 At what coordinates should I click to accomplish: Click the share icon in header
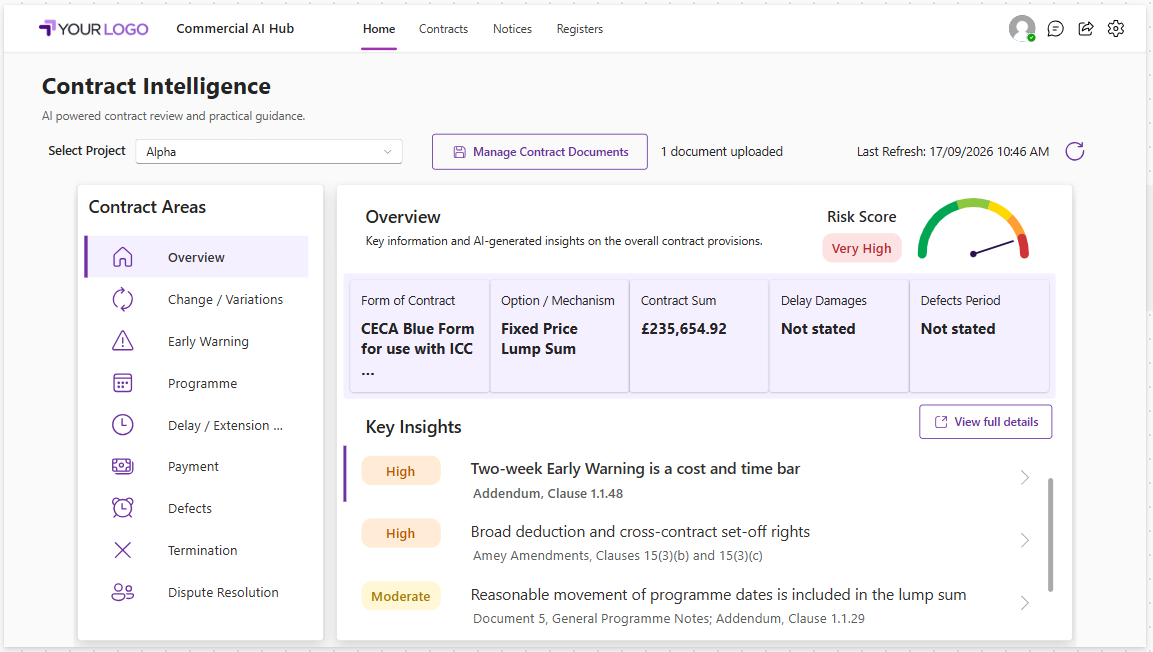tap(1085, 29)
